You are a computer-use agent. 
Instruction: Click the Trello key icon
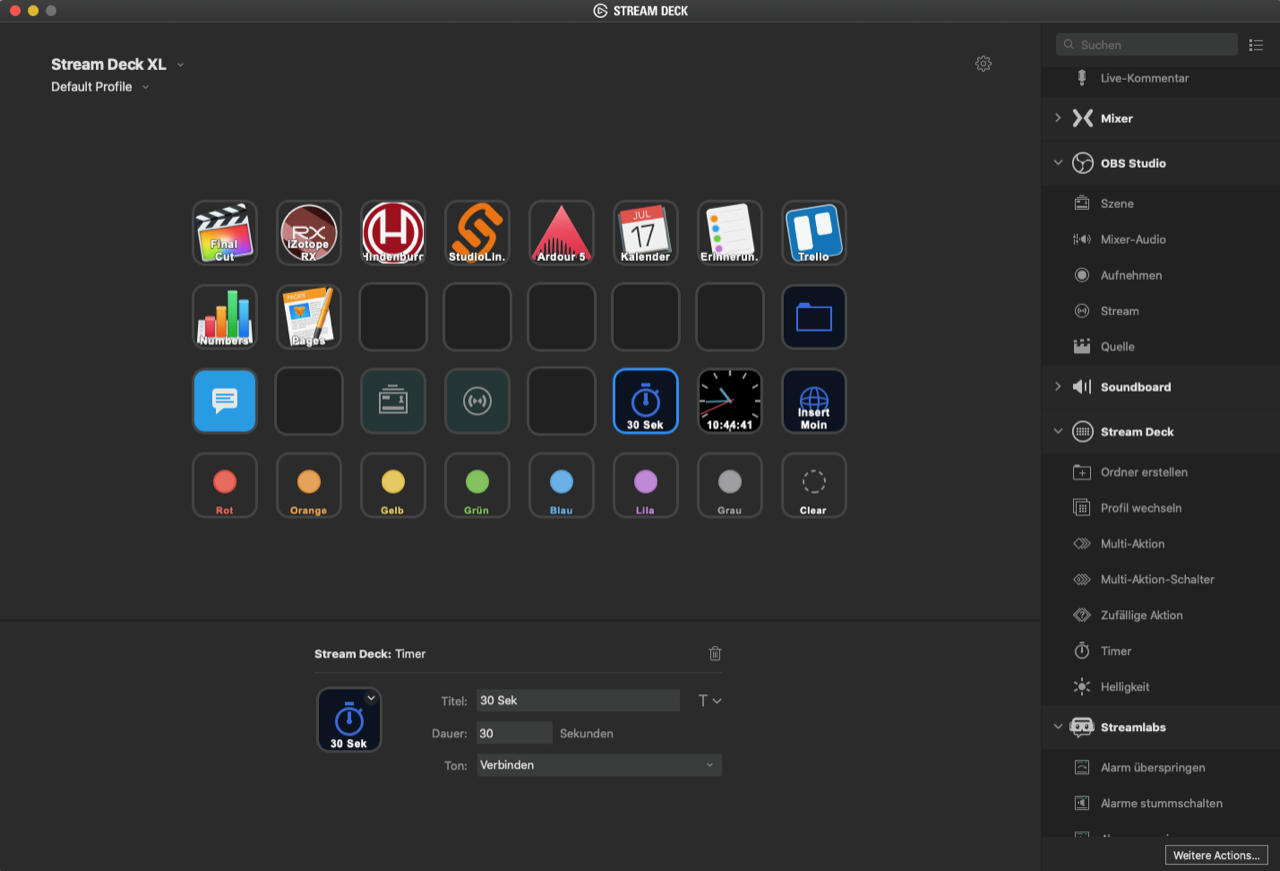pyautogui.click(x=813, y=233)
